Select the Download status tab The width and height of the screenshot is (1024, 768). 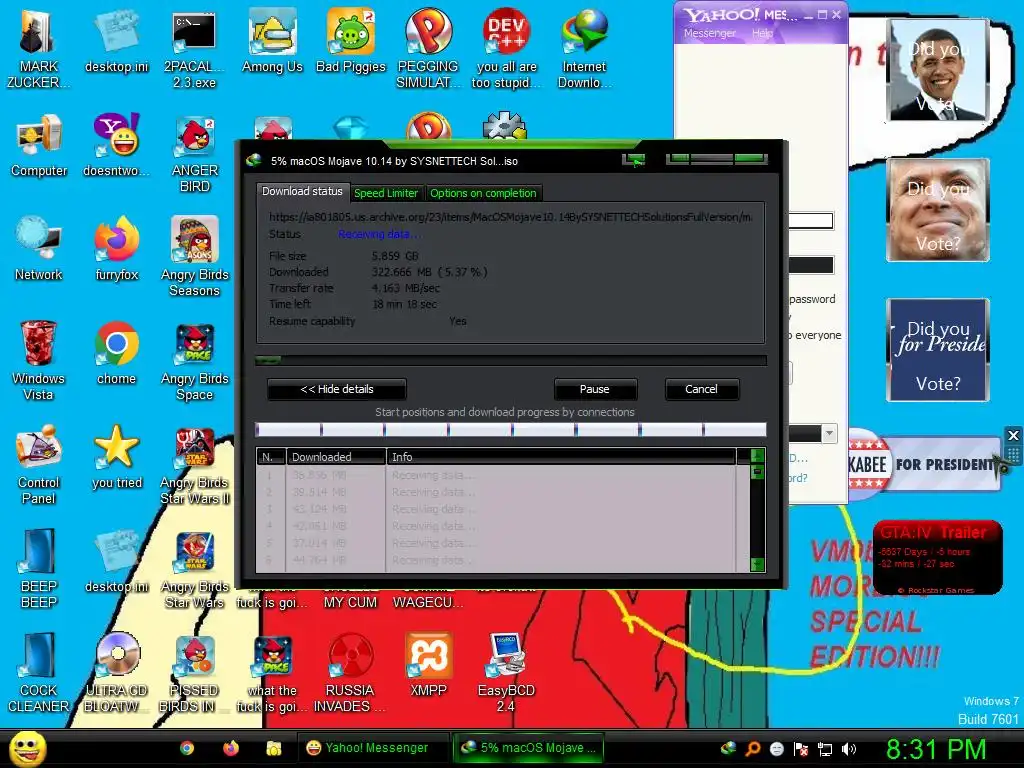coord(302,191)
